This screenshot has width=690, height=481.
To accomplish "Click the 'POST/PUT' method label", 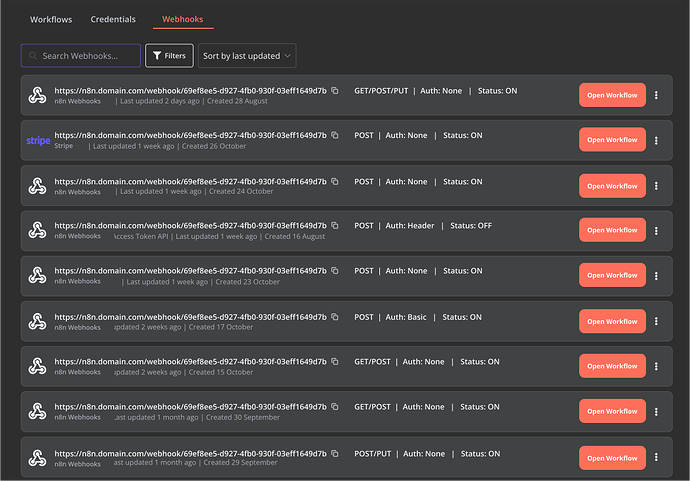I will click(x=372, y=453).
